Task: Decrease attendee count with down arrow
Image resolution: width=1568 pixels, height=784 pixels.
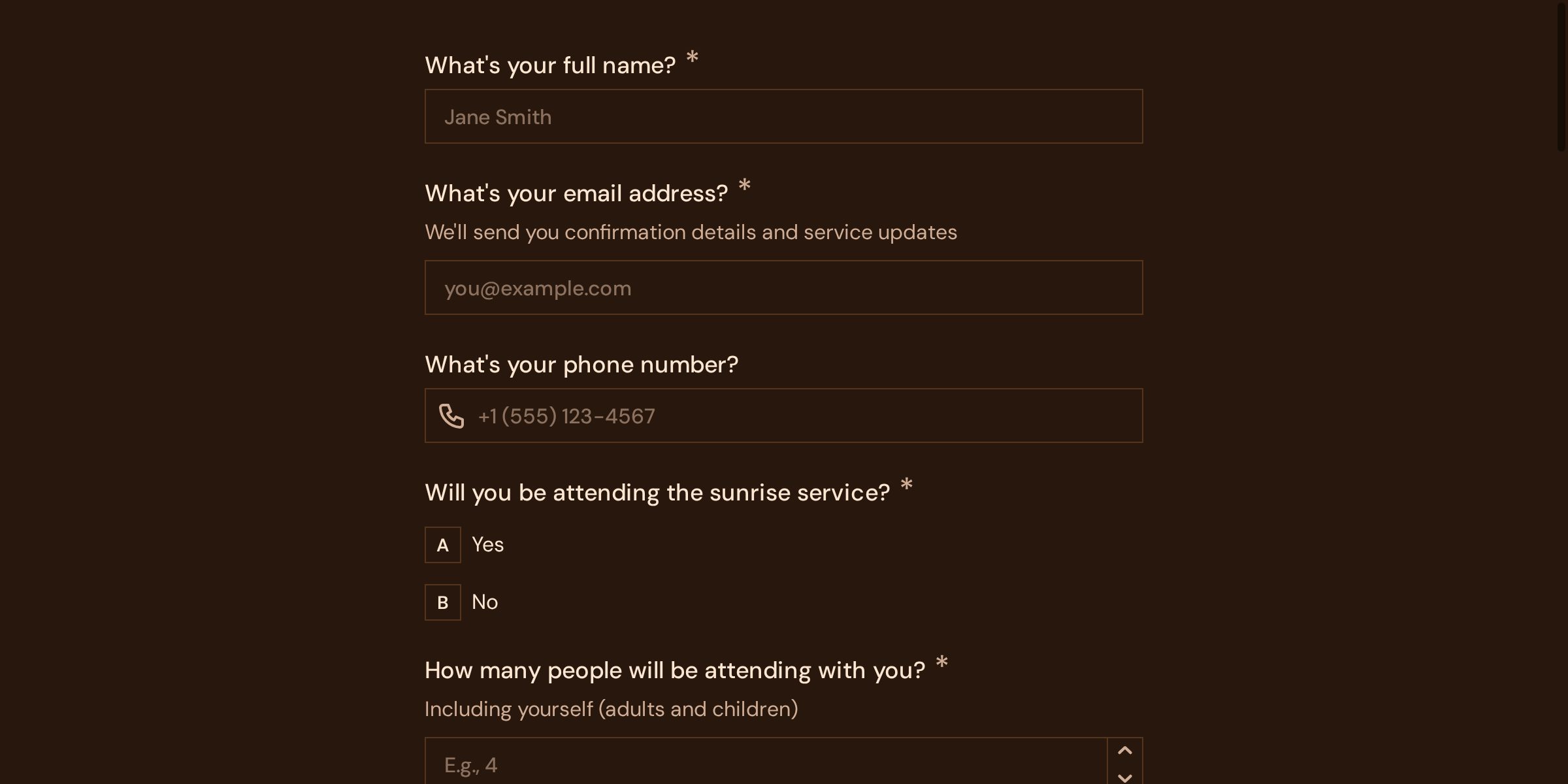Action: [1124, 776]
